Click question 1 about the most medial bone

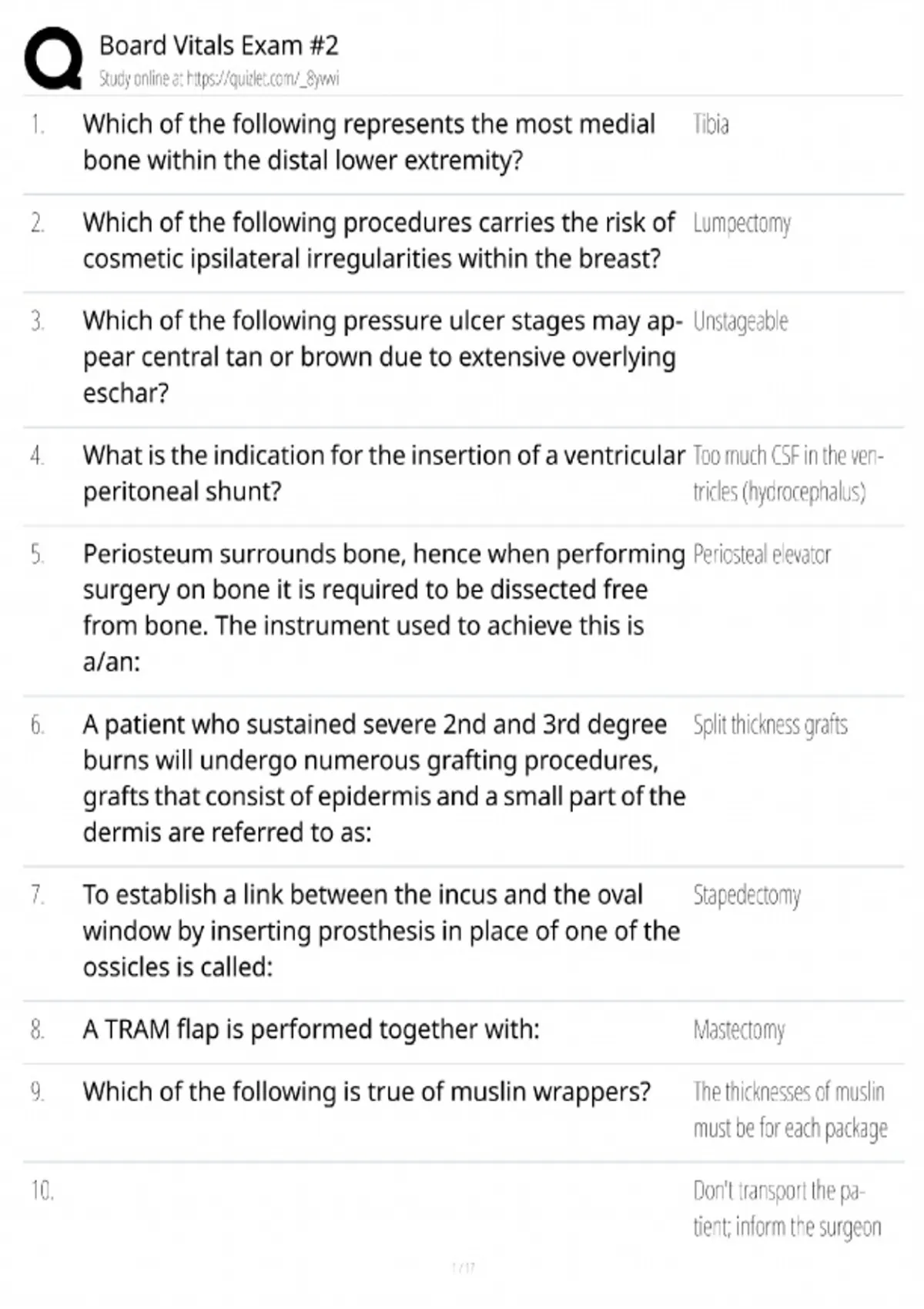click(x=369, y=142)
